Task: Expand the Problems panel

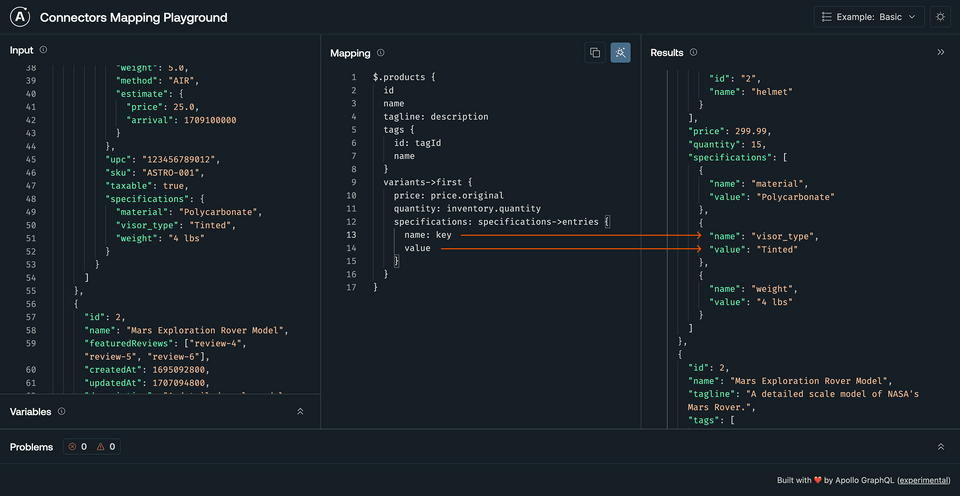Action: (941, 447)
